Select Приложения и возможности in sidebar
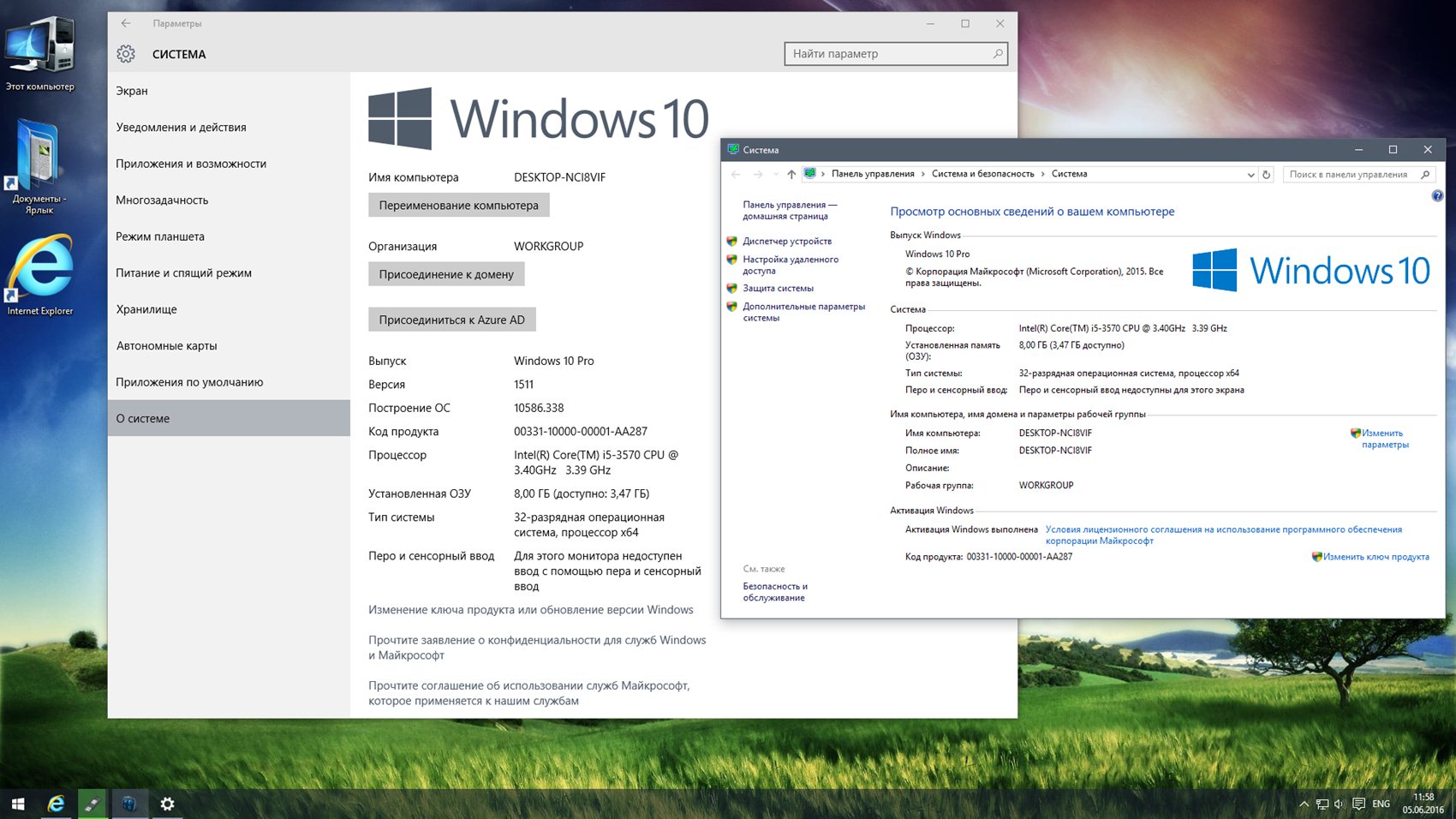 point(229,164)
